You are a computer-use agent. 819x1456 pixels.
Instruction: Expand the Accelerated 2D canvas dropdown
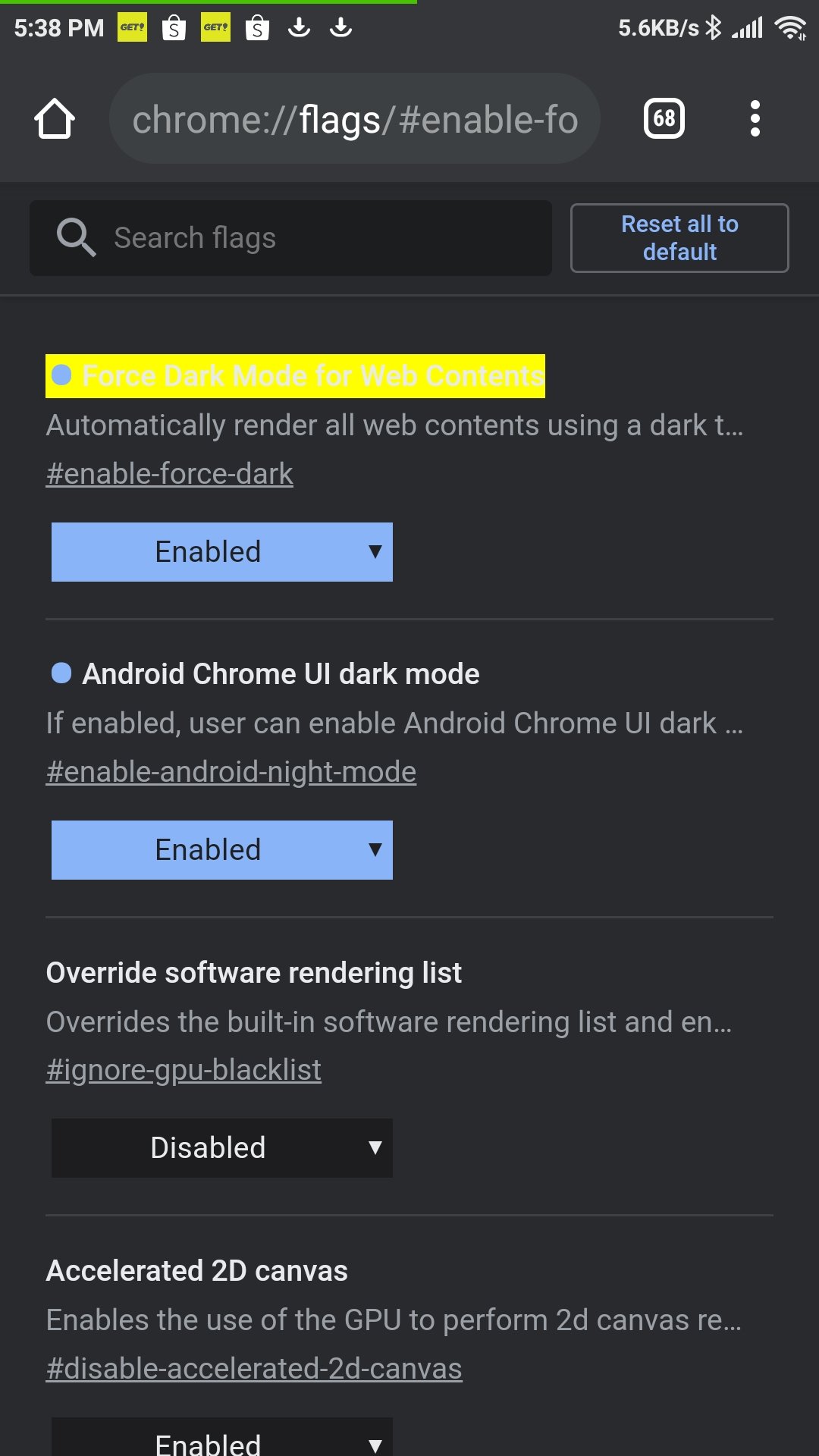pyautogui.click(x=222, y=1437)
